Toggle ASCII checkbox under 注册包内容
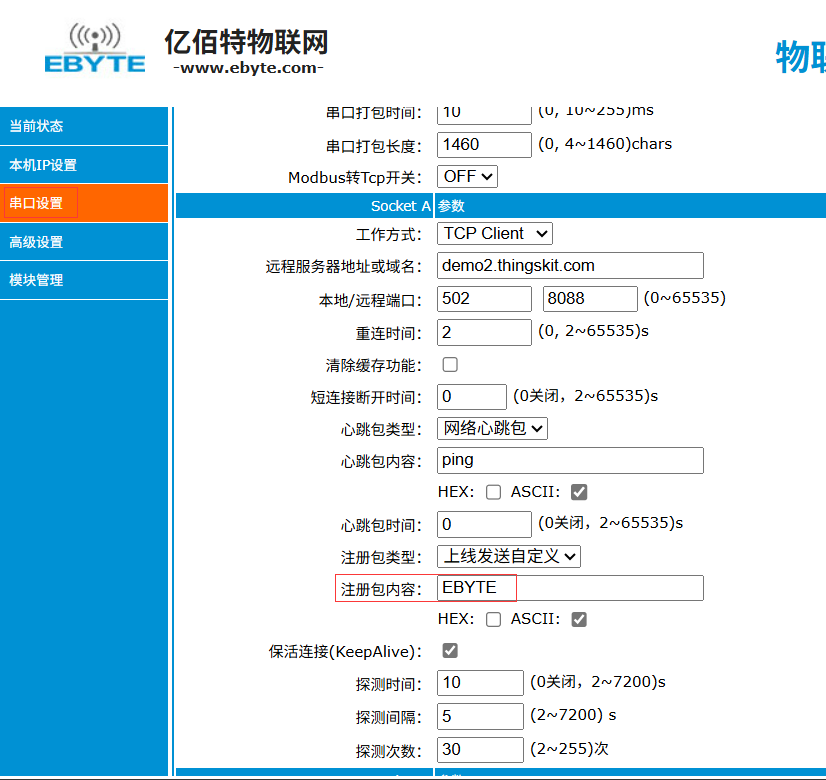The height and width of the screenshot is (780, 826). [x=578, y=619]
